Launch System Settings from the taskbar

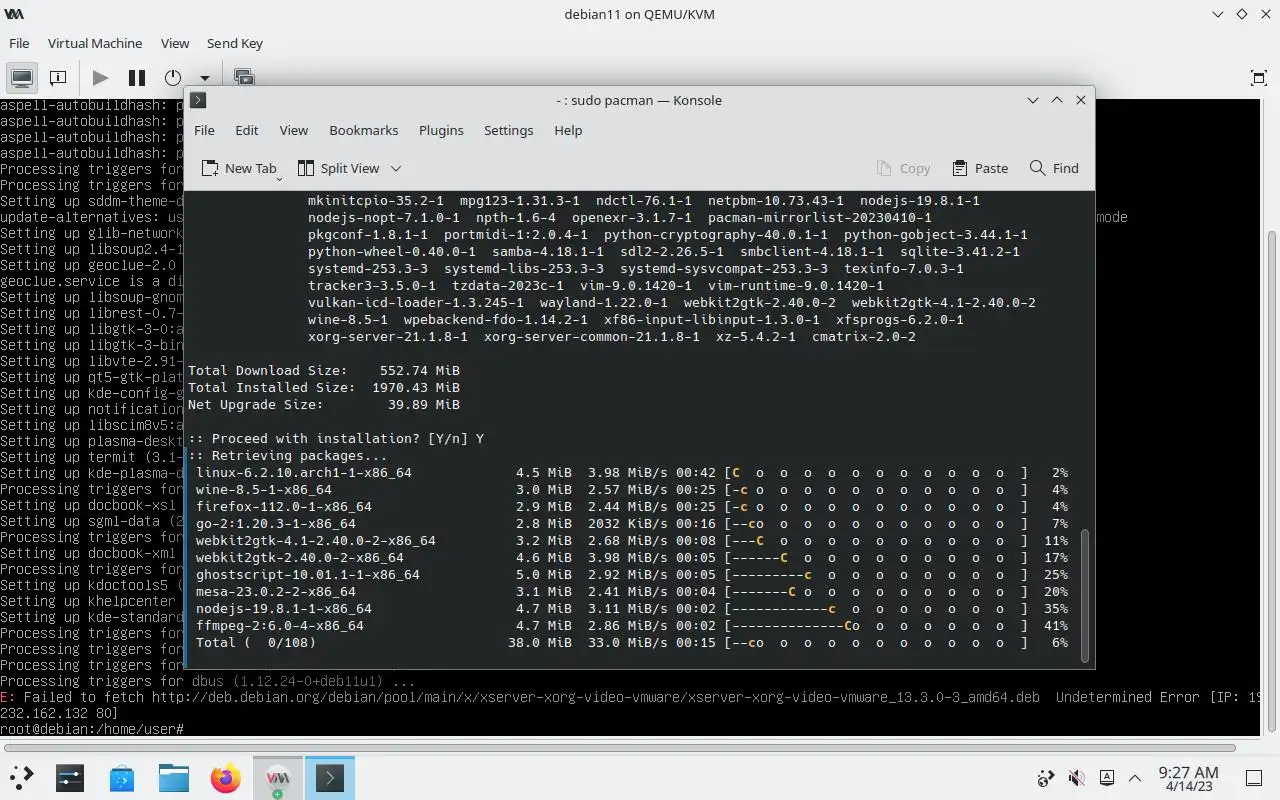coord(70,777)
